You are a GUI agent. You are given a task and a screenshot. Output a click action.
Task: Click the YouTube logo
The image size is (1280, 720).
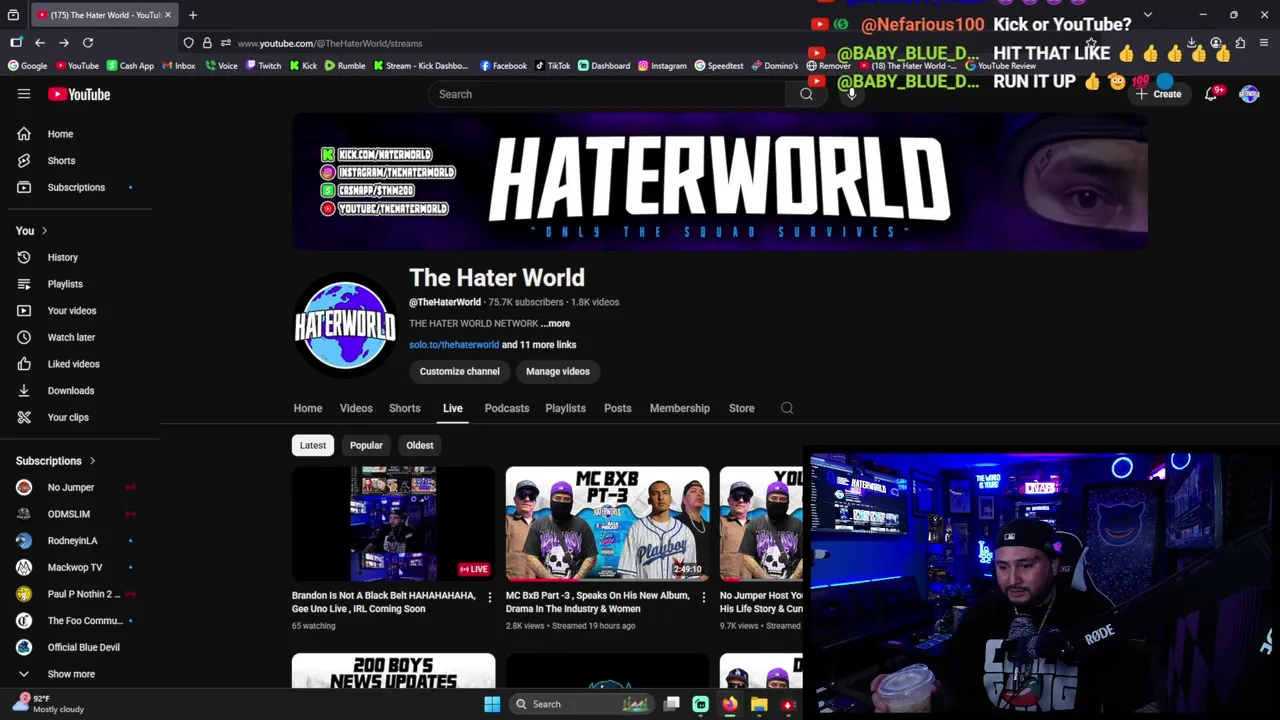click(x=79, y=94)
